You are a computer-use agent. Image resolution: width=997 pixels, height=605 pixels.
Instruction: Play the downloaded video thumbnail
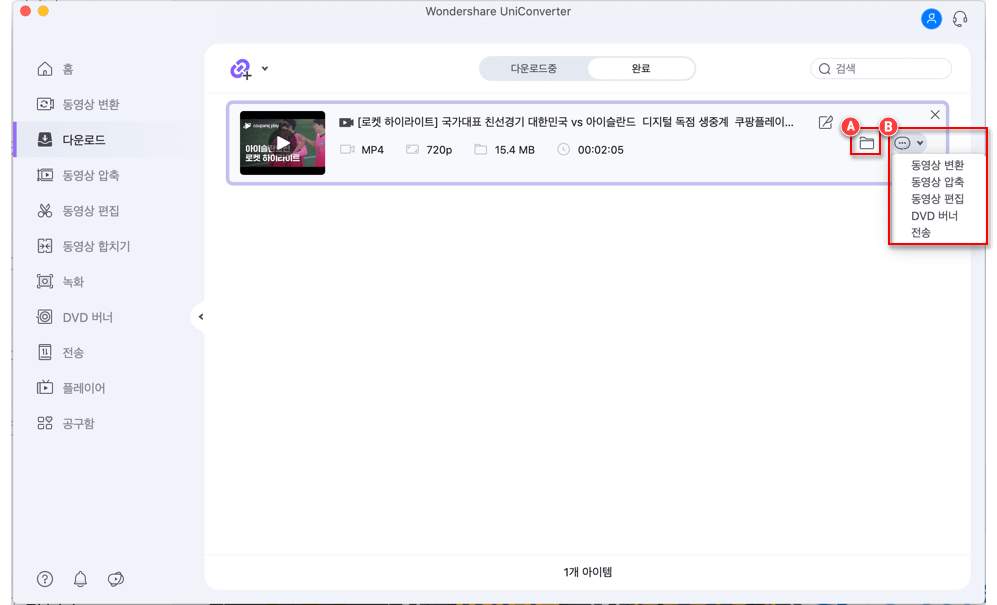pyautogui.click(x=282, y=143)
